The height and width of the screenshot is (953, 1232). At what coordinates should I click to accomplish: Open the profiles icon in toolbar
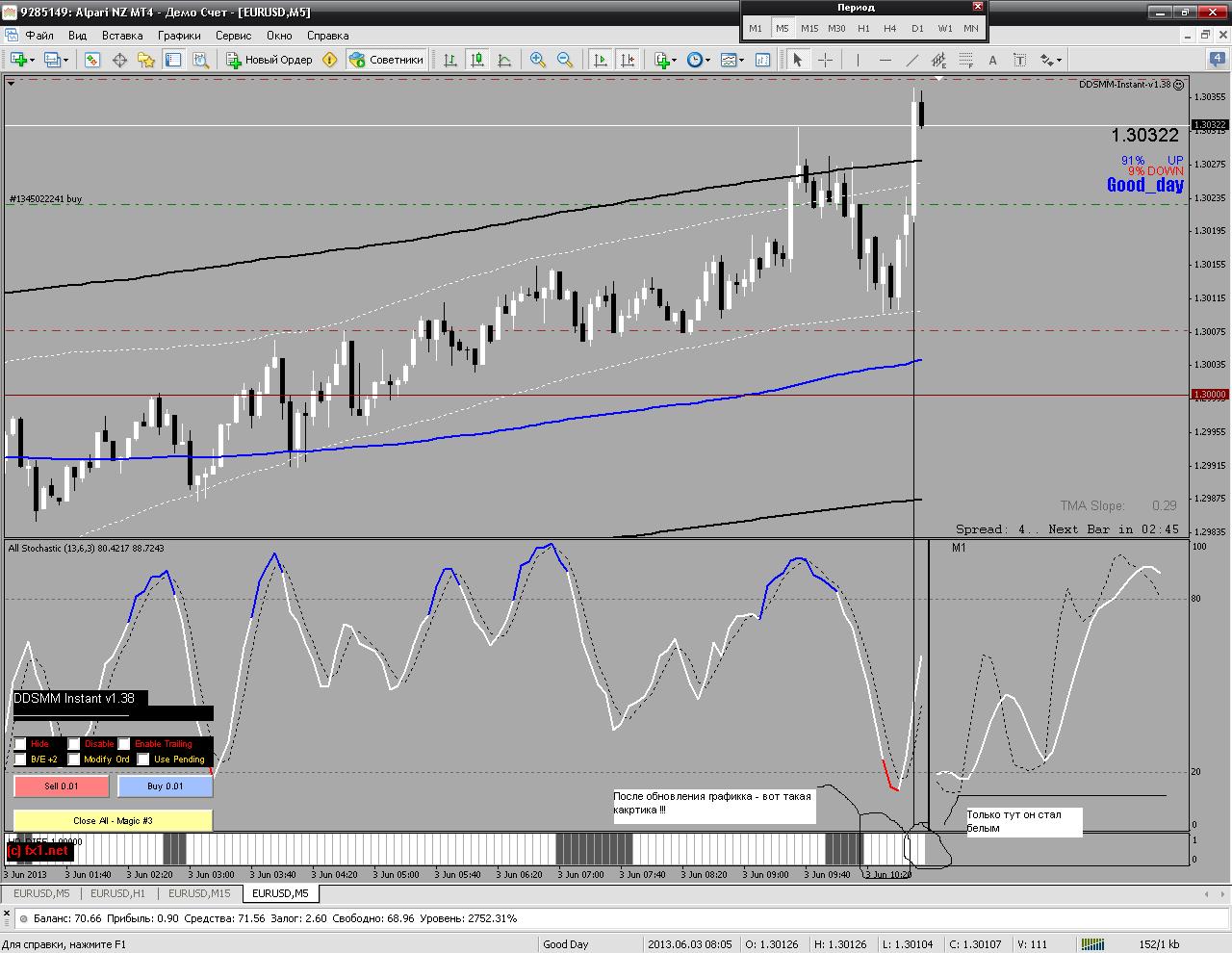(53, 60)
